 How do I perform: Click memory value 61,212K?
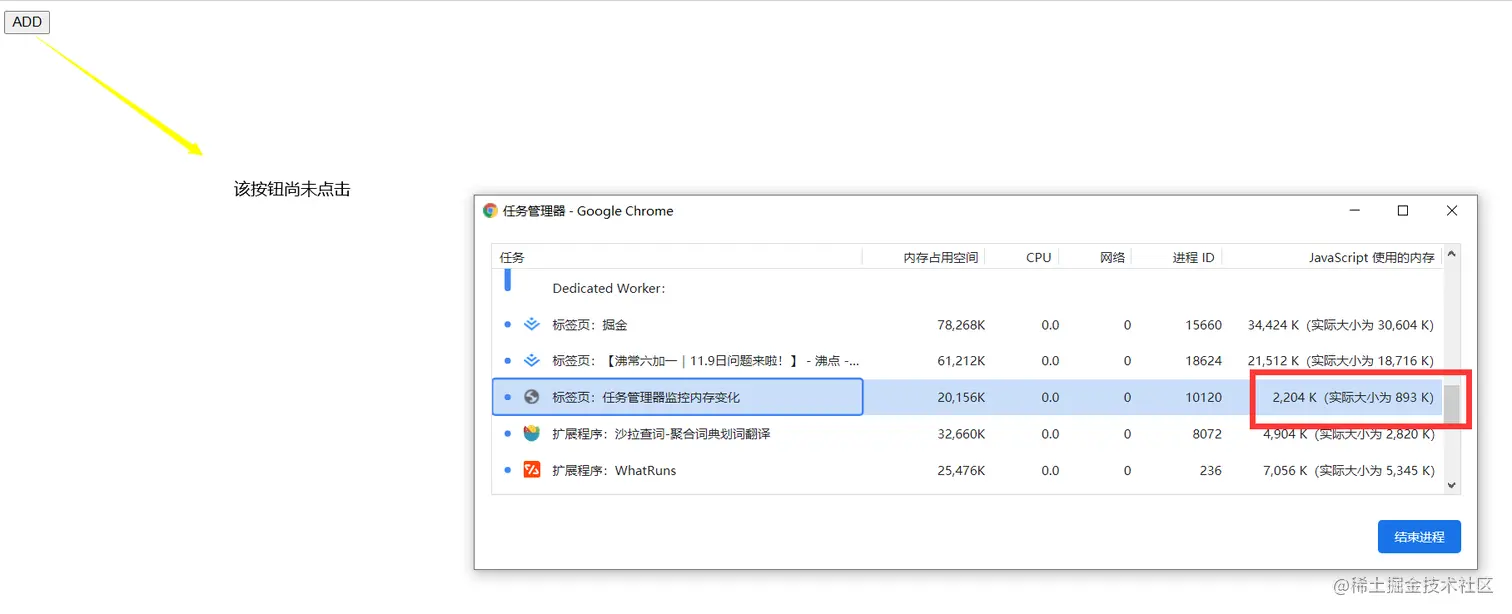[x=961, y=361]
